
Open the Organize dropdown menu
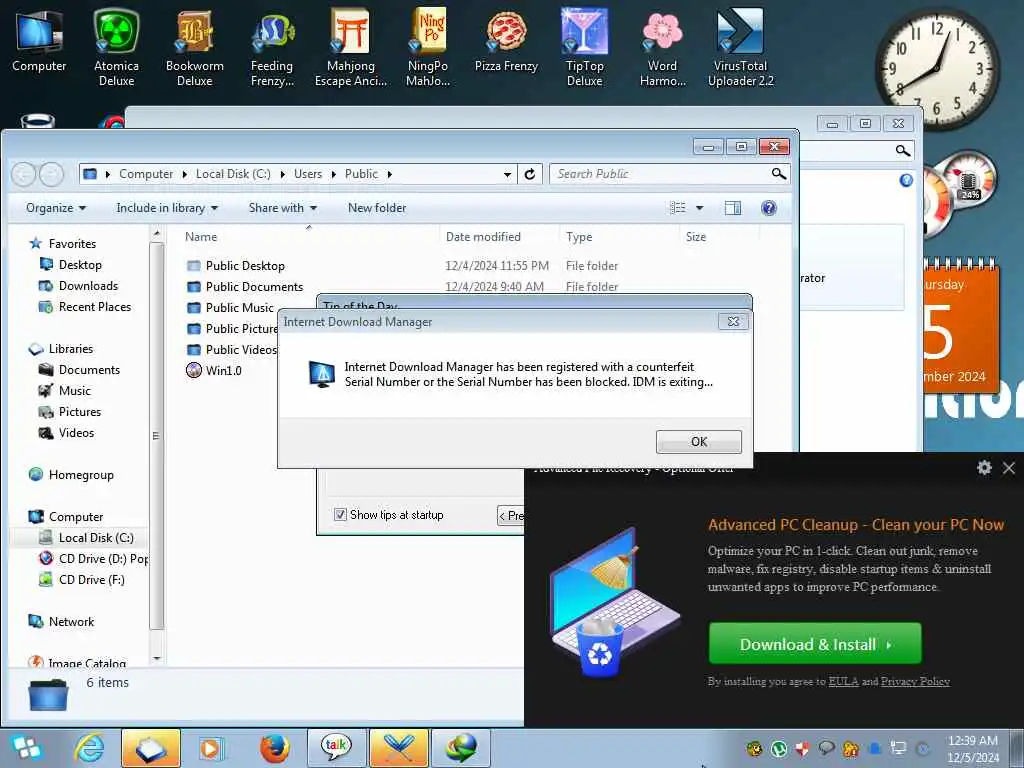[x=56, y=208]
